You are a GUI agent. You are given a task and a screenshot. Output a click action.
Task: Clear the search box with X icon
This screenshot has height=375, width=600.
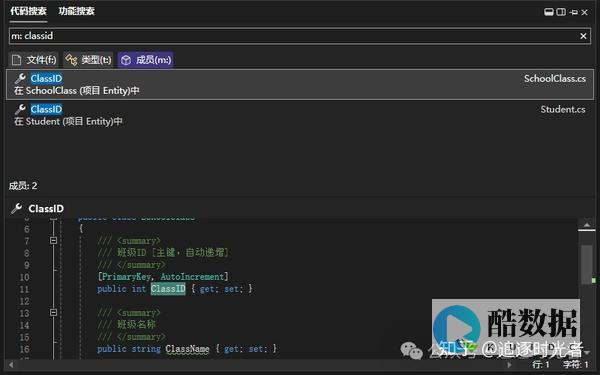[x=583, y=36]
